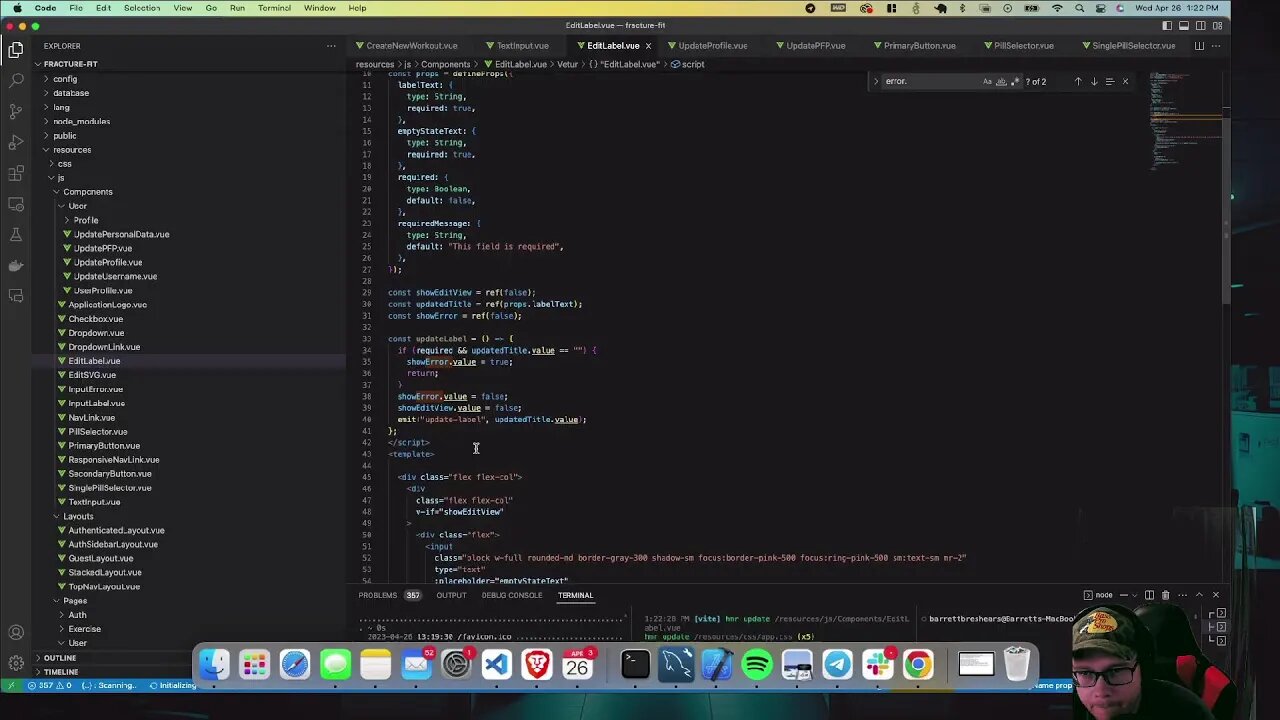This screenshot has width=1280, height=720.
Task: Open Brave browser from the Dock
Action: pyautogui.click(x=537, y=664)
